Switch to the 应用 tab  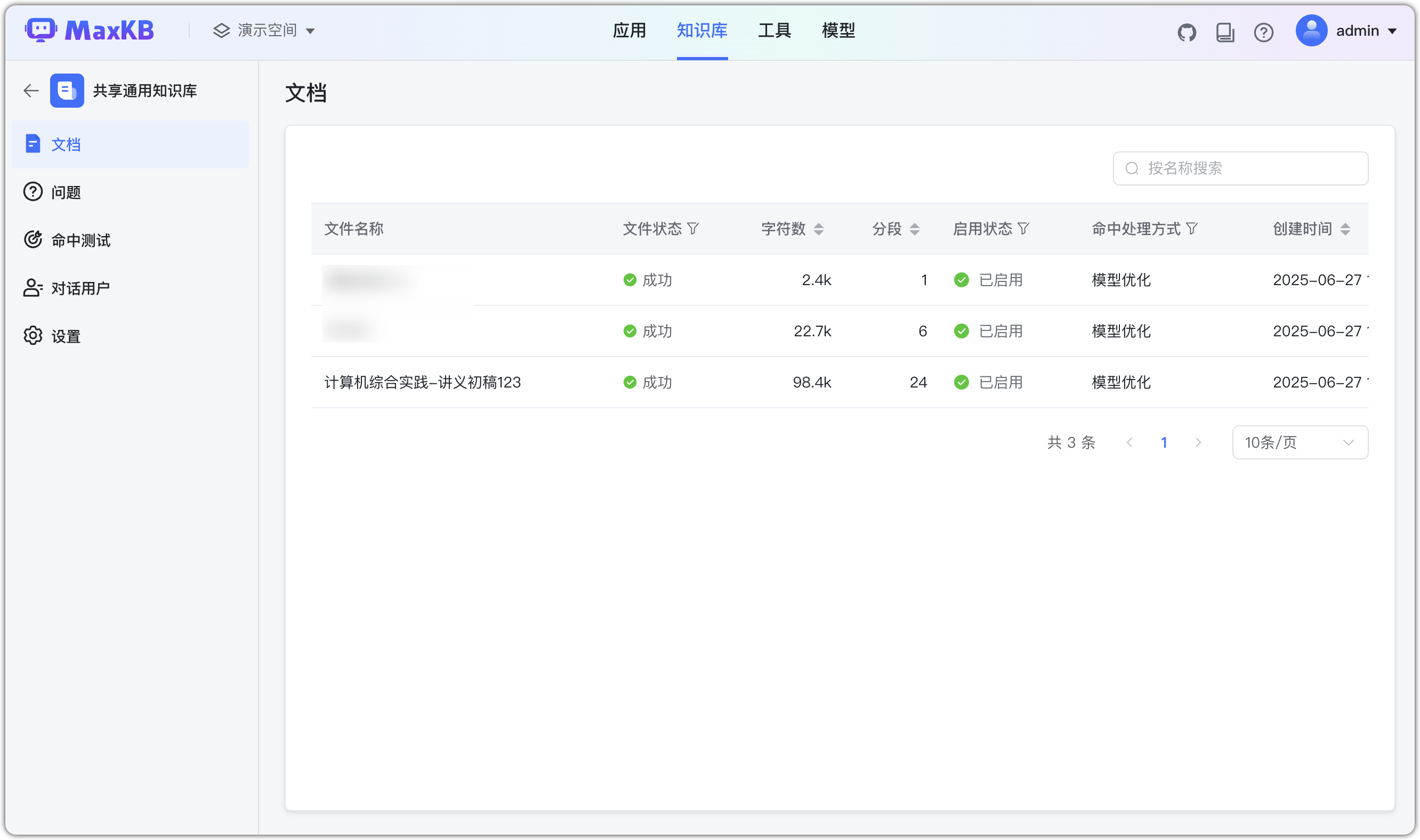pos(630,30)
